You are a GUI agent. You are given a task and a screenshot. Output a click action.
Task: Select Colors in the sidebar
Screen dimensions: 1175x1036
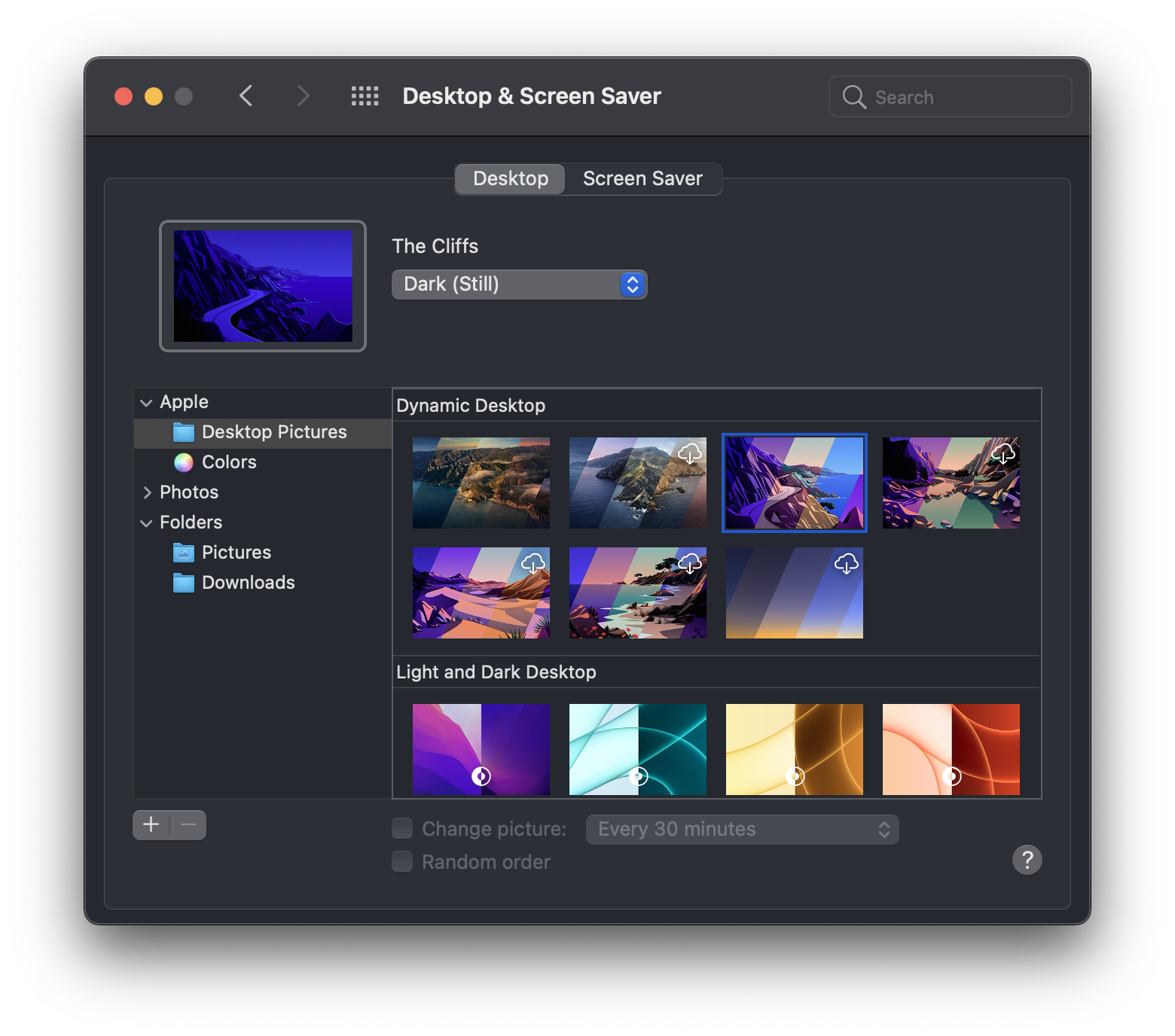tap(263, 462)
